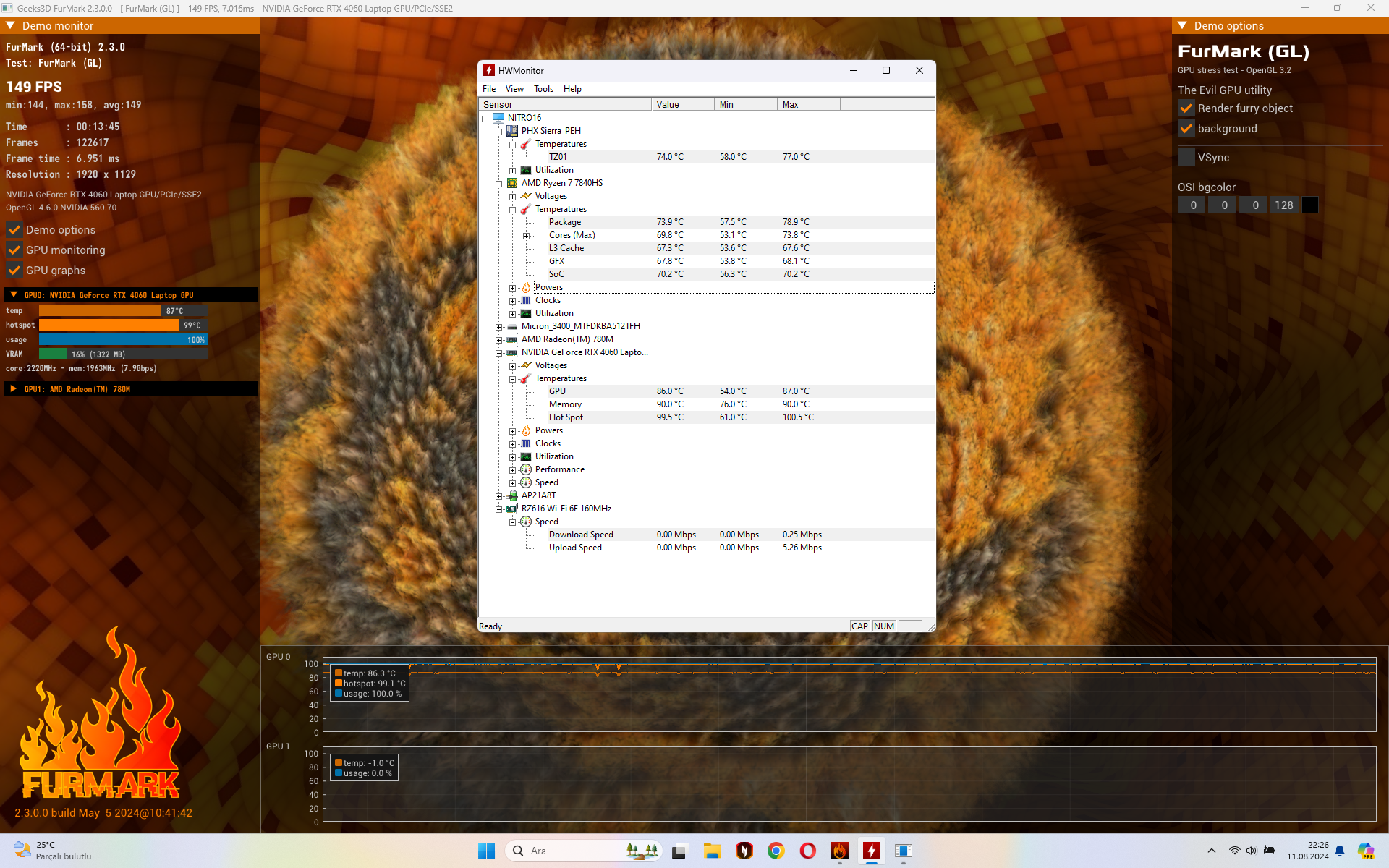This screenshot has width=1389, height=868.
Task: Switch to FurMark via taskbar flame icon
Action: [x=840, y=851]
